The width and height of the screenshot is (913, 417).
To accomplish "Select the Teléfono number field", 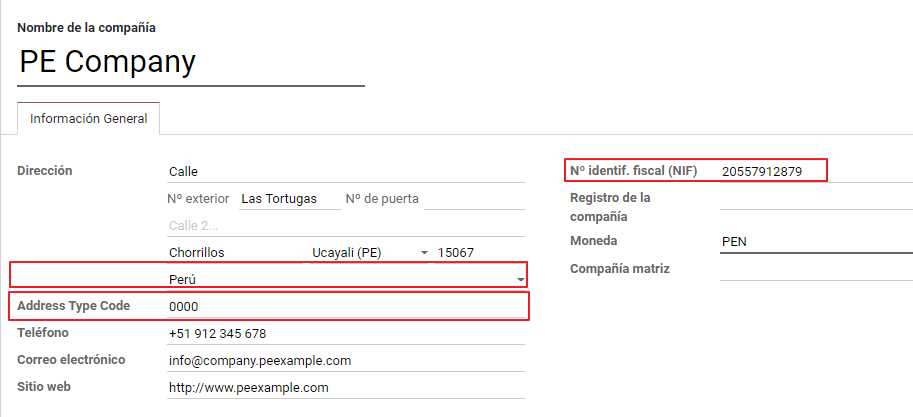I will point(345,333).
